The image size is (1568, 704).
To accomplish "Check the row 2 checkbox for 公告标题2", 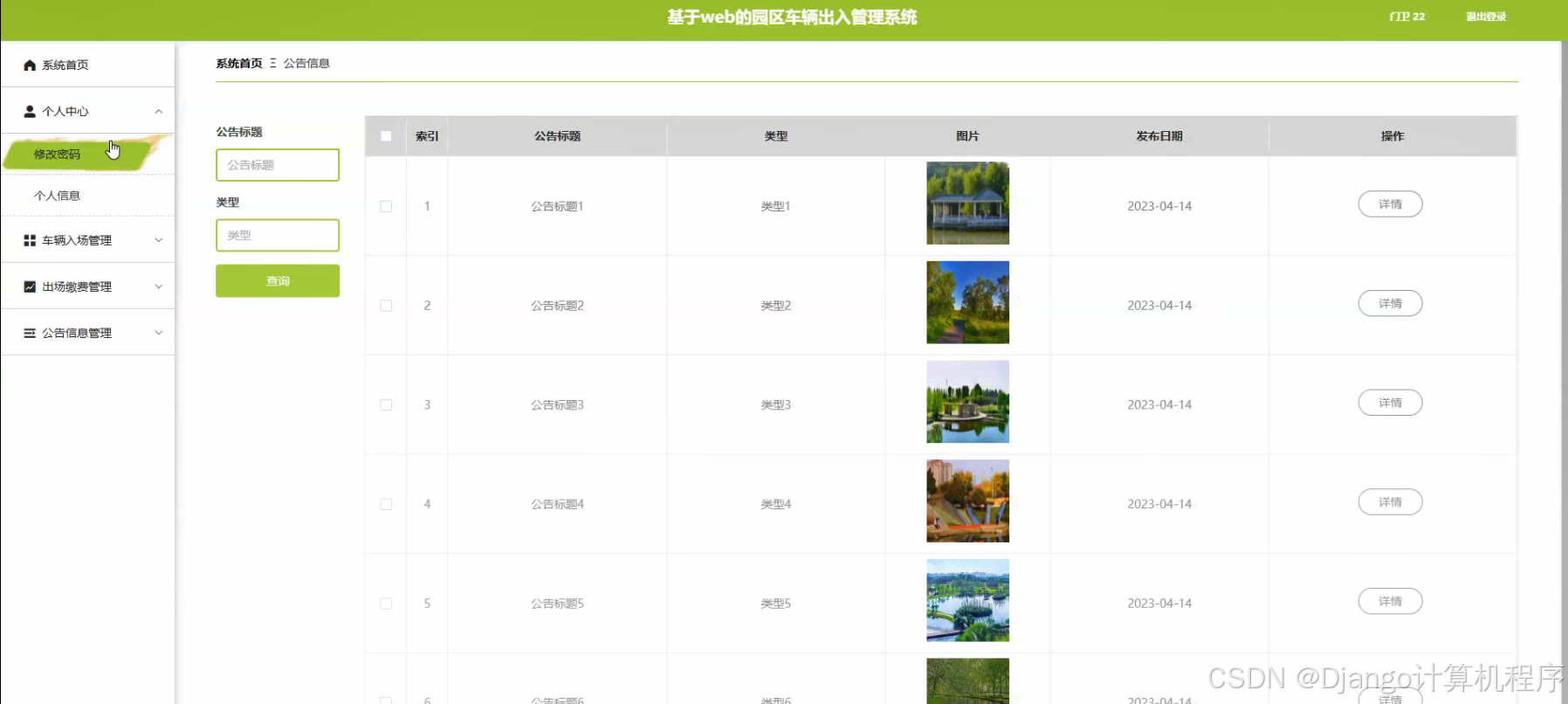I will (386, 306).
